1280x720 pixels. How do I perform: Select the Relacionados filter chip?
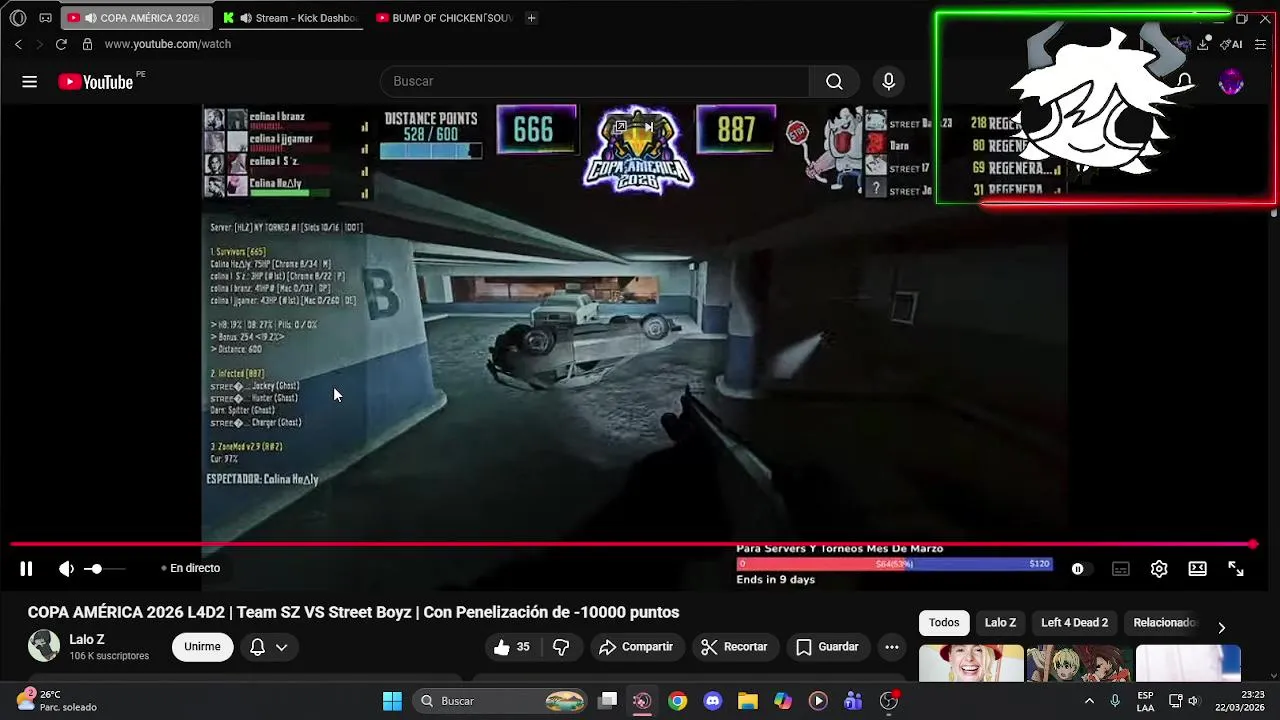1164,622
